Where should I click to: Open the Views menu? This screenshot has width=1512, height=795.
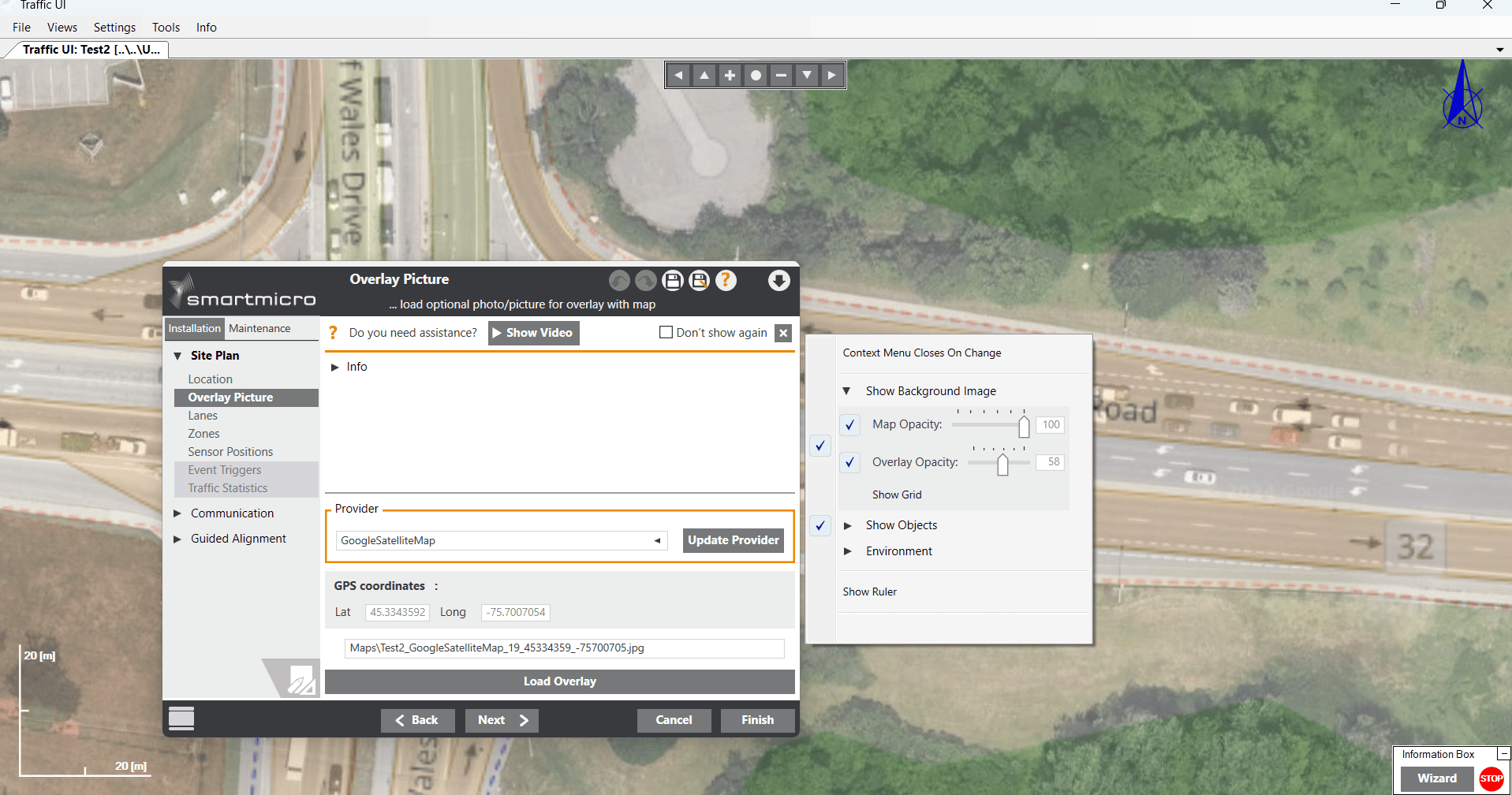point(62,28)
